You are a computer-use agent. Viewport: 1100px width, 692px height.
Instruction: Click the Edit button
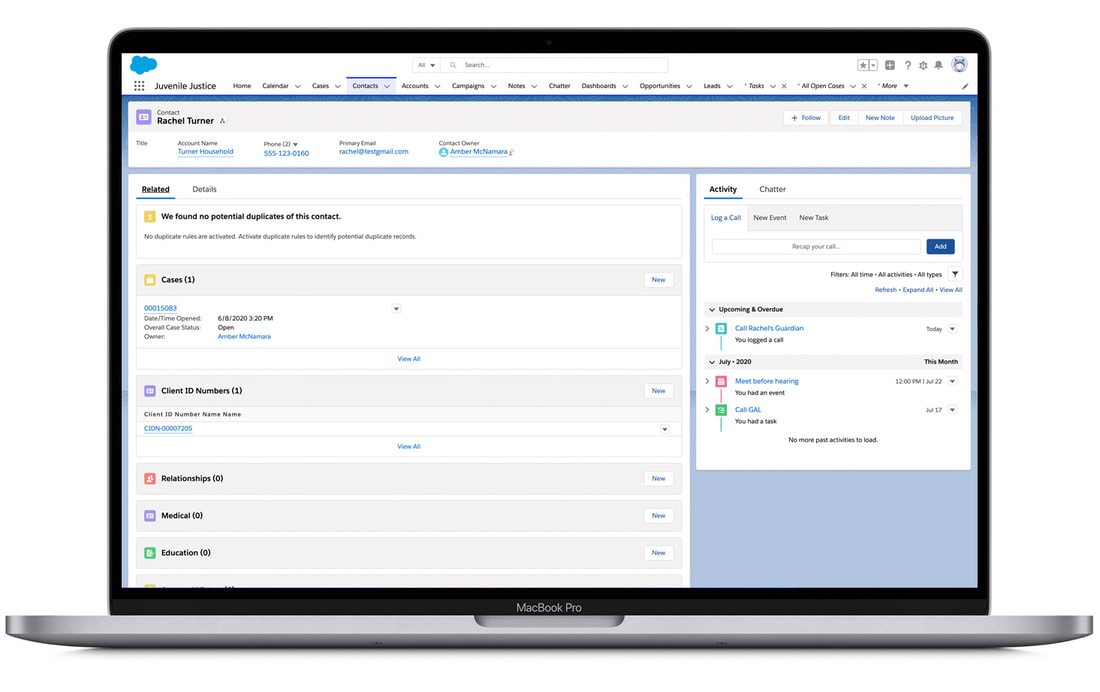tap(844, 118)
